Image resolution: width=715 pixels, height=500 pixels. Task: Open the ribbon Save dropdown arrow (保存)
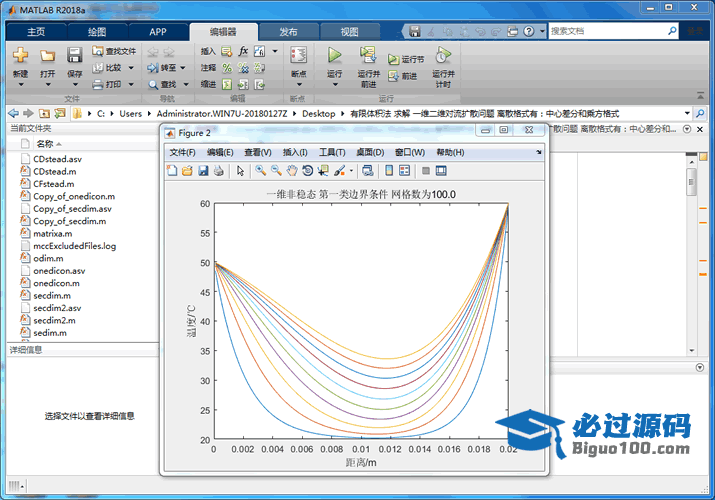75,84
